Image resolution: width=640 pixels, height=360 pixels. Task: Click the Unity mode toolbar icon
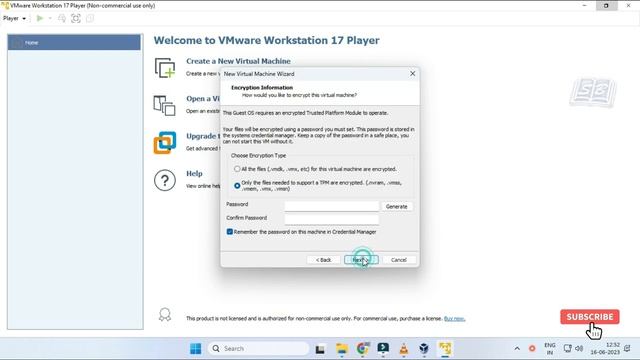coord(90,18)
